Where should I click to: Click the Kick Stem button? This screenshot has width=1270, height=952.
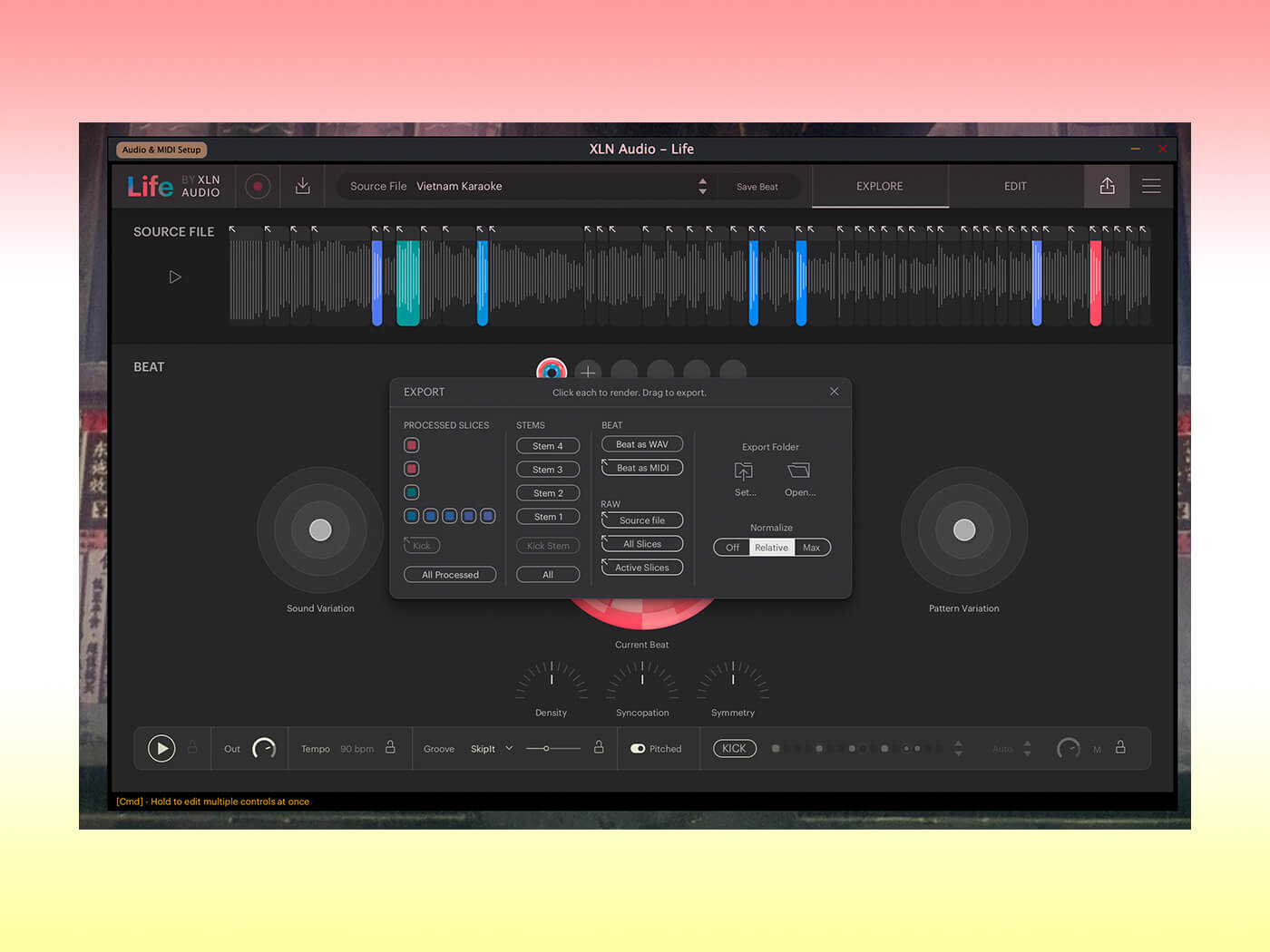548,546
